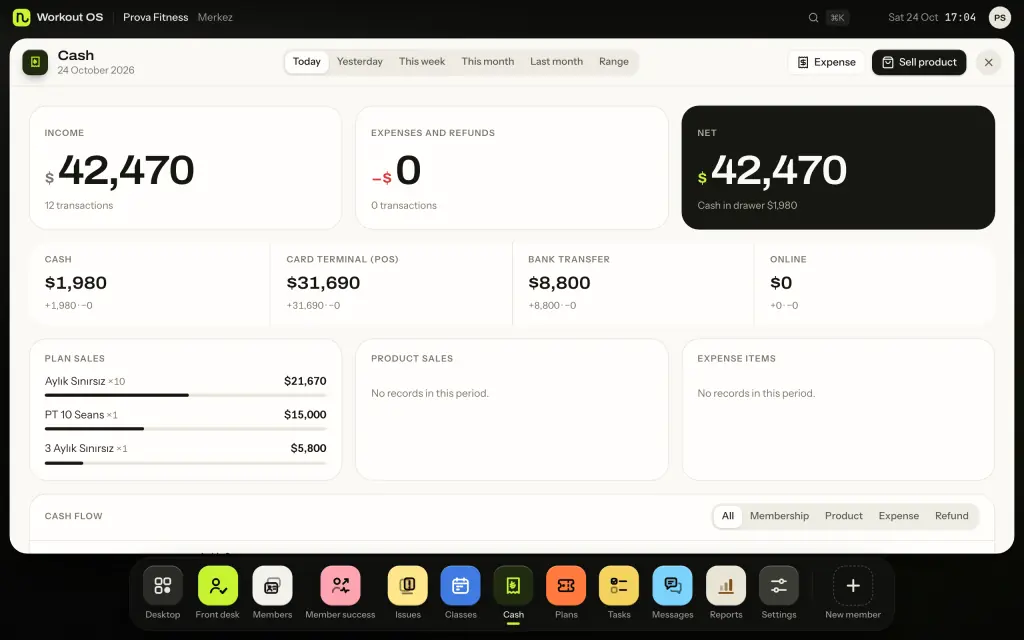Open the Issues dock icon
The height and width of the screenshot is (640, 1024).
408,586
